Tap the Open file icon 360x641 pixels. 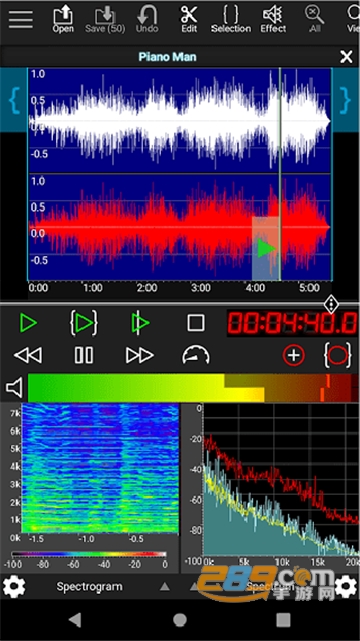(x=63, y=19)
